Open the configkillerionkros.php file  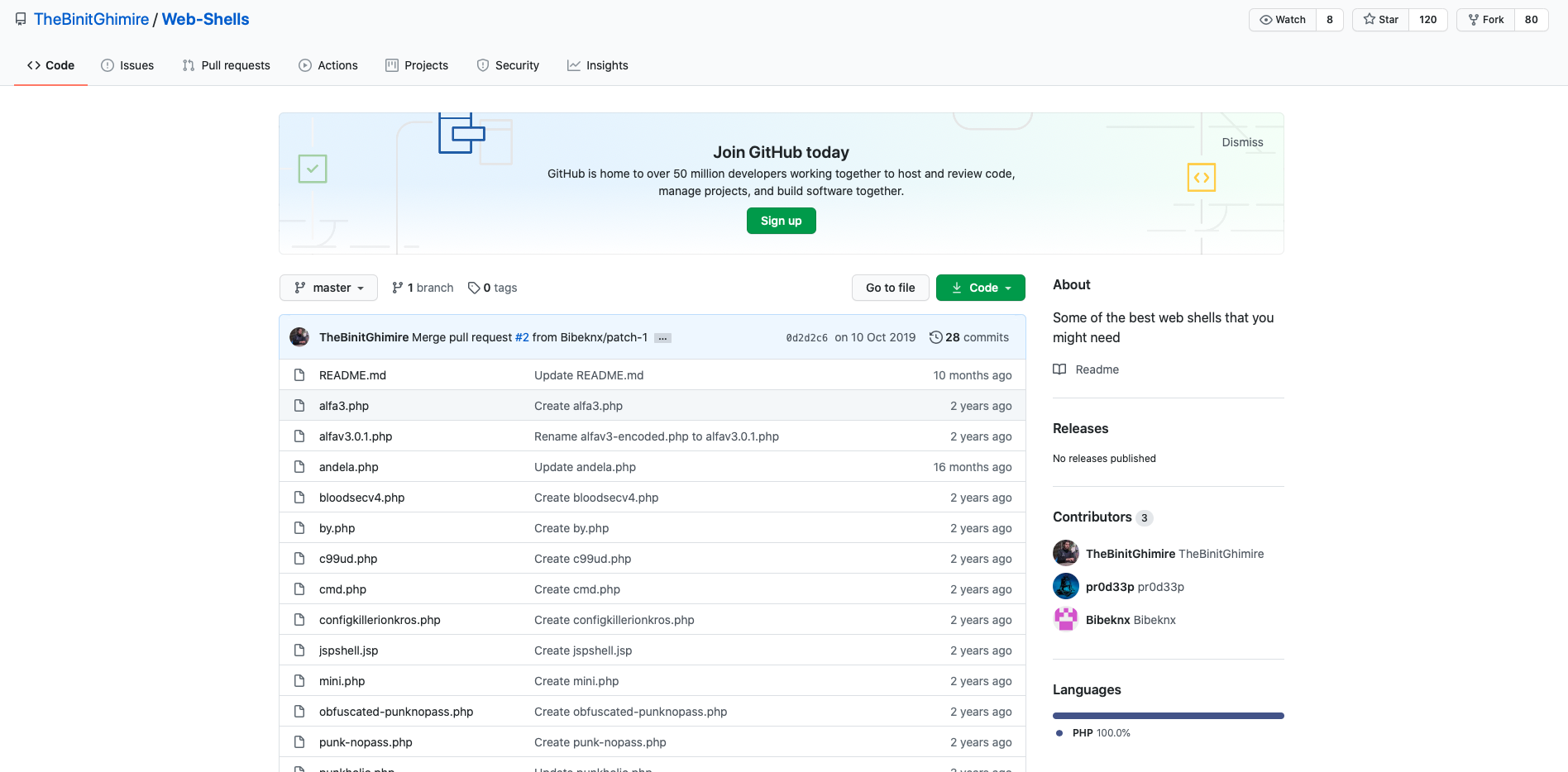(380, 620)
